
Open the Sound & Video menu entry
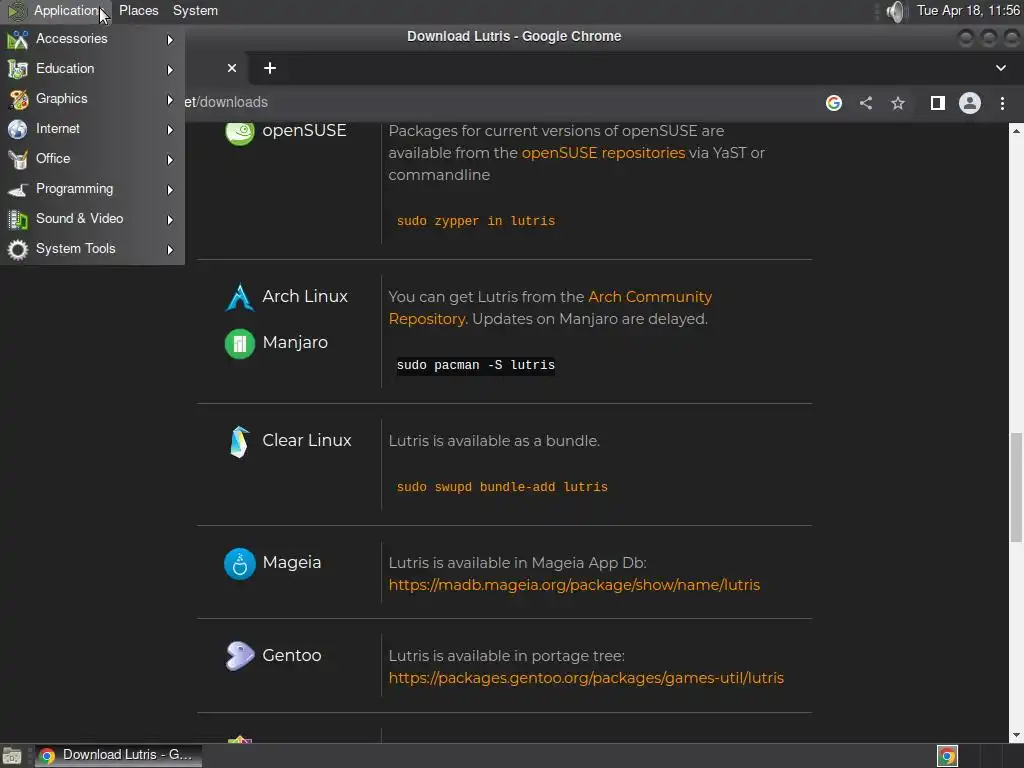(x=92, y=219)
